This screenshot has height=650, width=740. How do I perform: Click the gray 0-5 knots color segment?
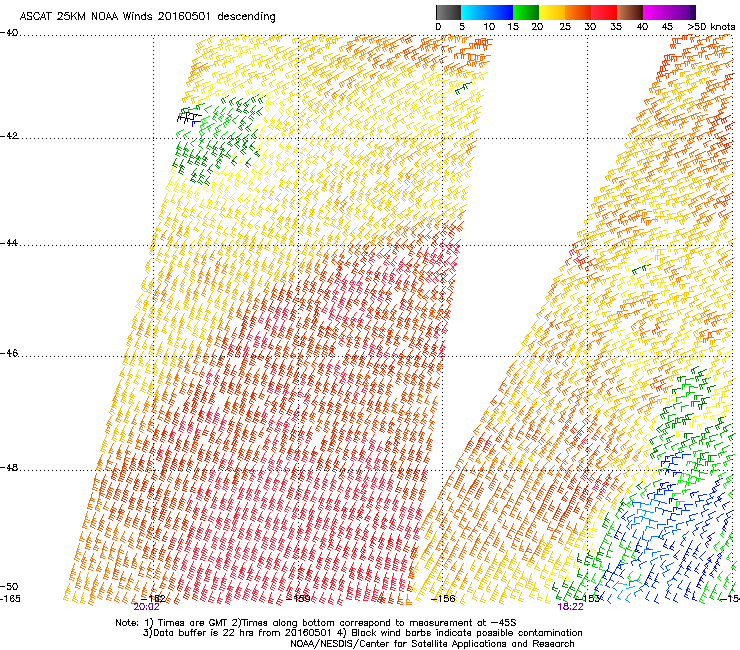click(x=448, y=12)
